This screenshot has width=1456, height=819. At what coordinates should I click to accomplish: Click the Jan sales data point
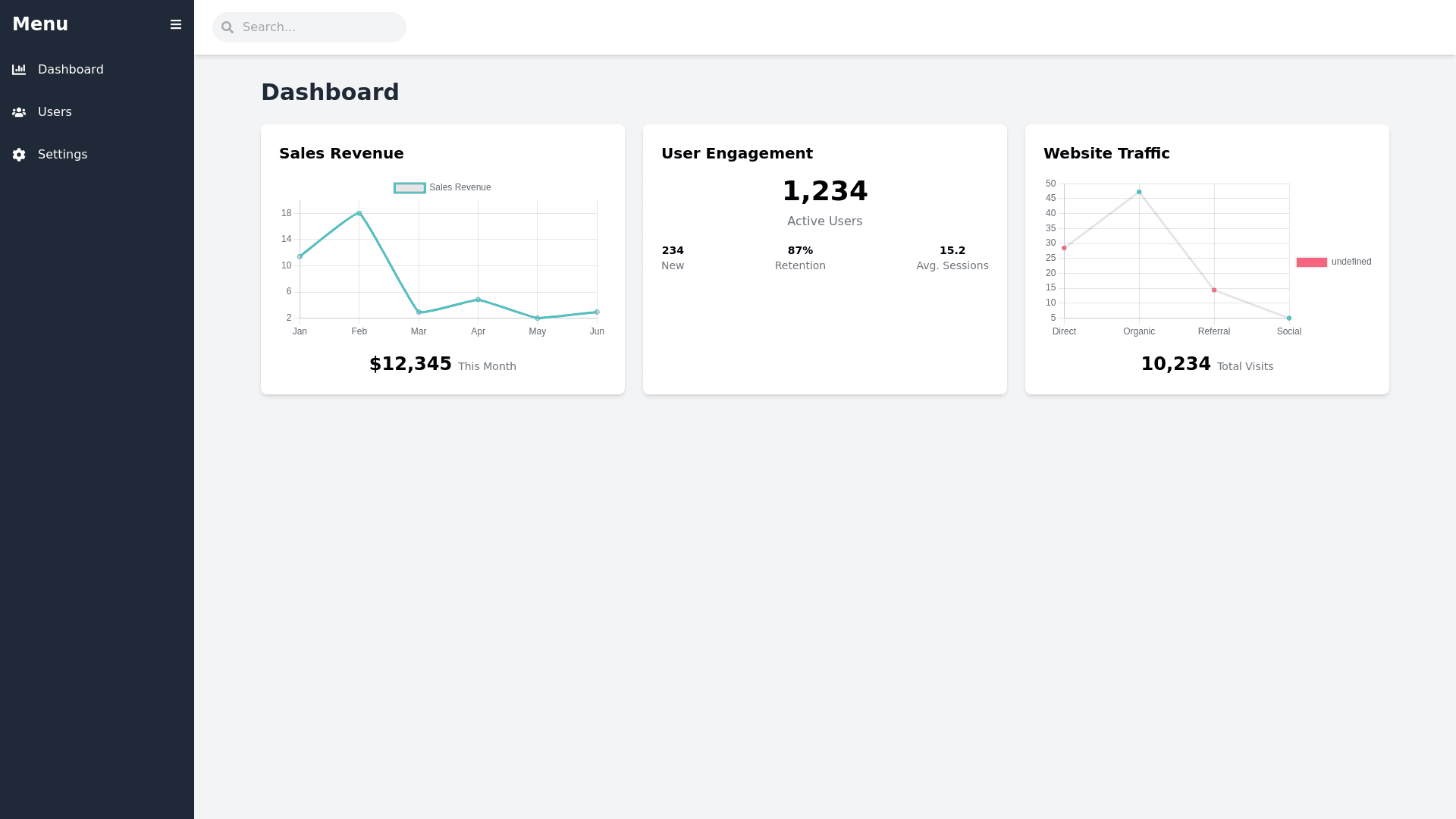[x=300, y=256]
